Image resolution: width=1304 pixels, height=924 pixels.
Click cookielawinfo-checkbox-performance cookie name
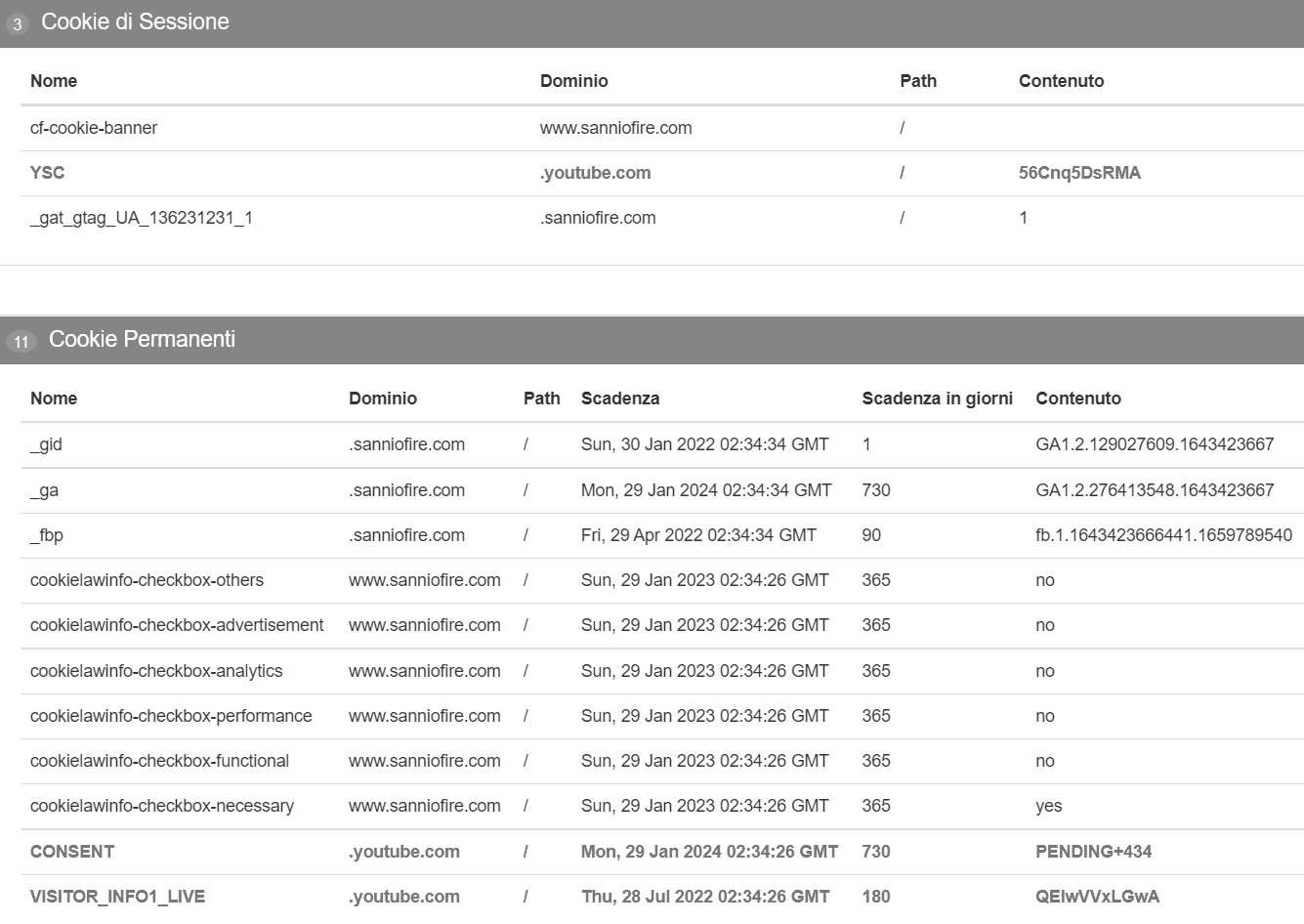pos(171,716)
